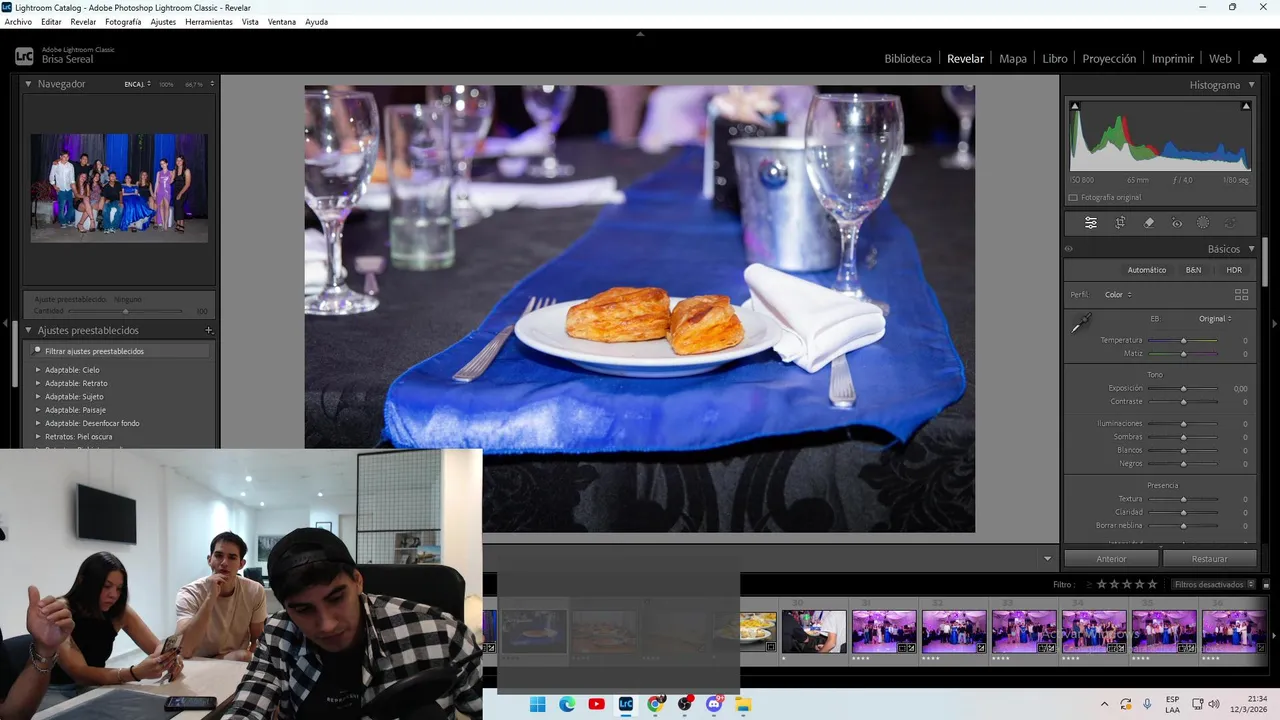Expand the Adaptable: Retrato preset group

38,383
